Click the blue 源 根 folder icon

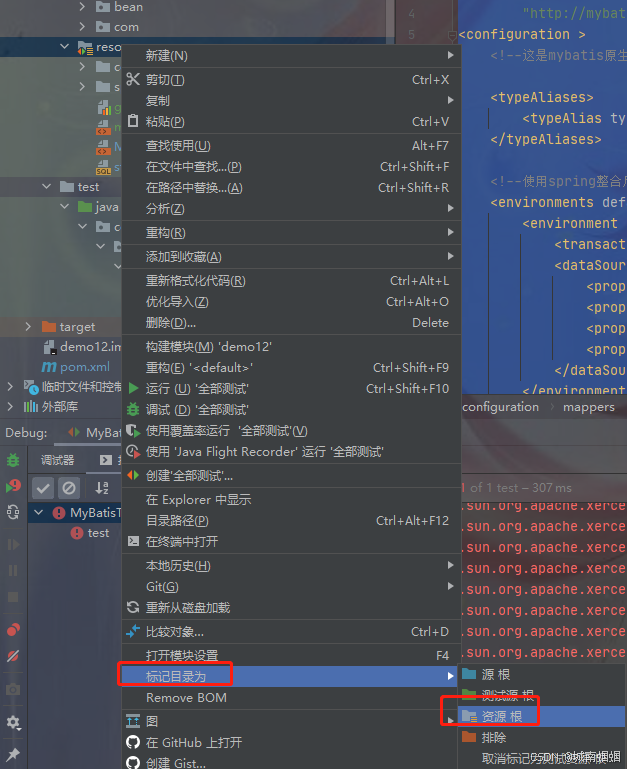(470, 674)
